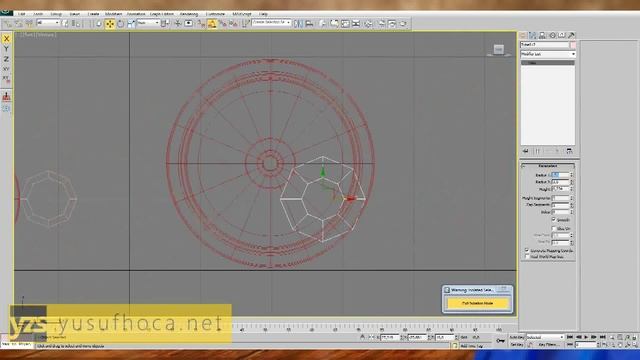Click the ViewCube in the viewport
This screenshot has width=640, height=360.
(498, 50)
